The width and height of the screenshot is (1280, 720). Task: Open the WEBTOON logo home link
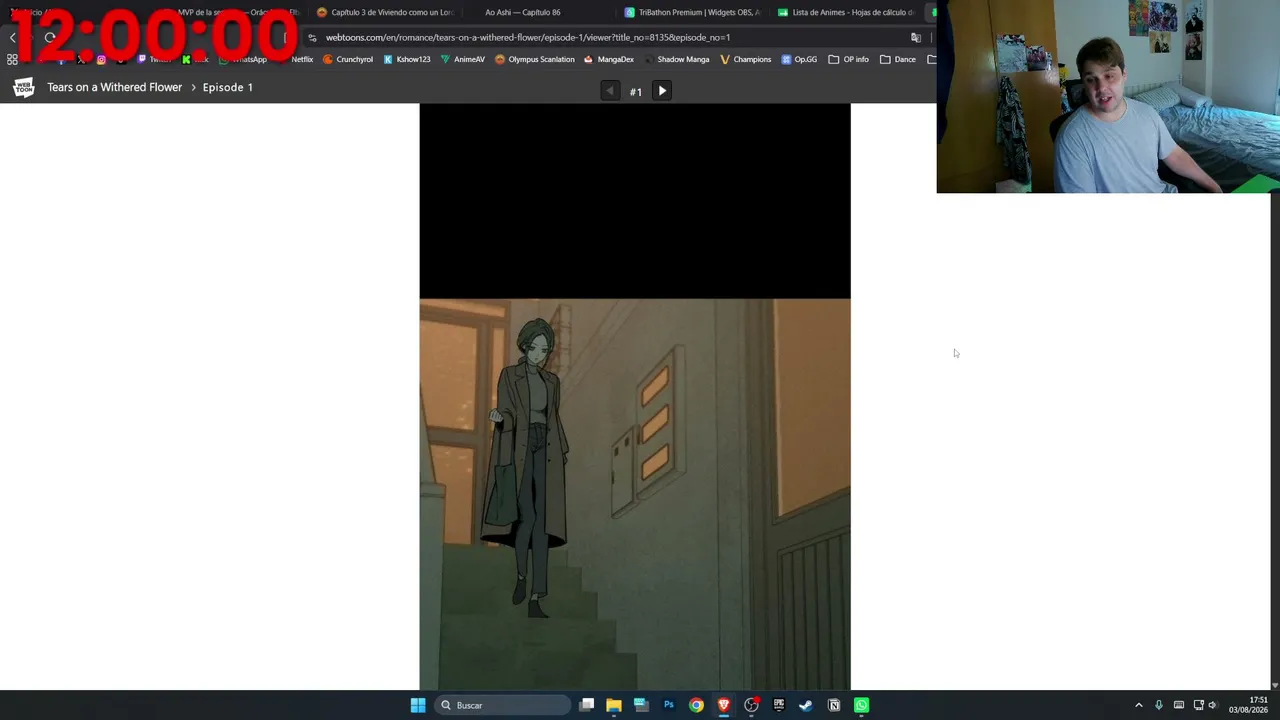point(24,88)
